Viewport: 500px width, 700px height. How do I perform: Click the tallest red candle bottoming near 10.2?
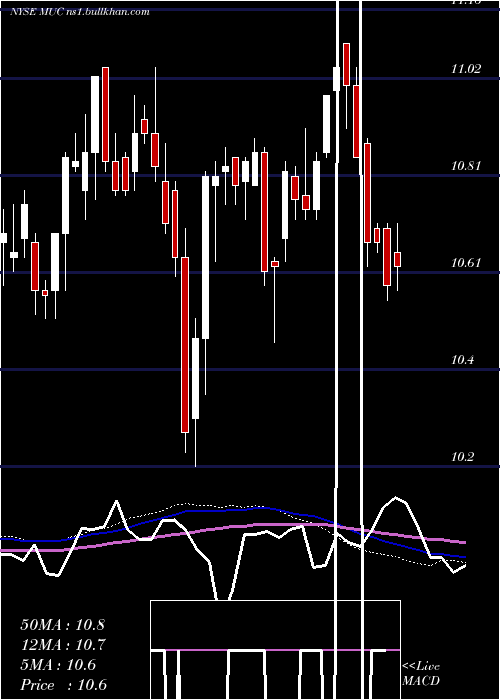185,345
